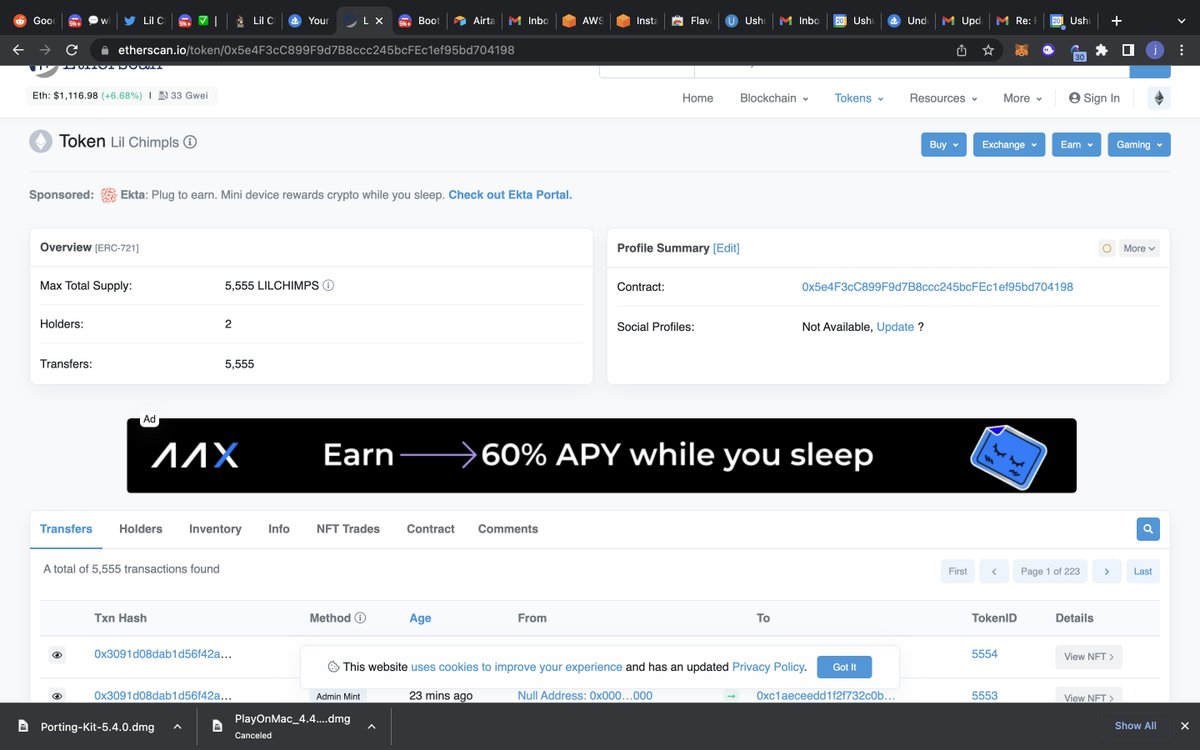1200x750 pixels.
Task: Switch to the Airtable browser tab
Action: (474, 20)
